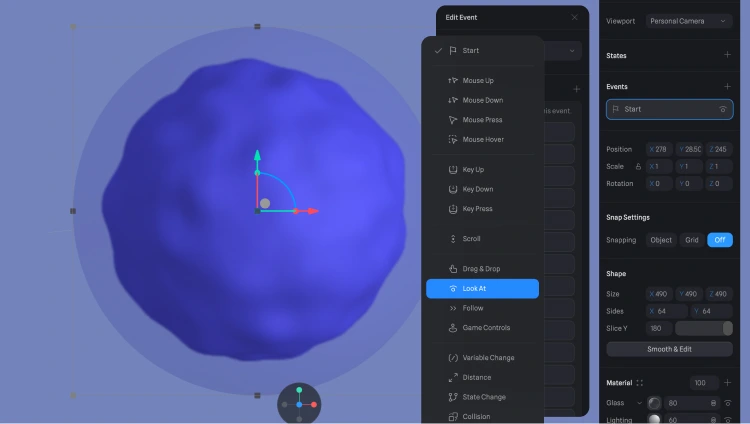Open the Glass layer type dropdown
750x424 pixels.
(x=639, y=403)
